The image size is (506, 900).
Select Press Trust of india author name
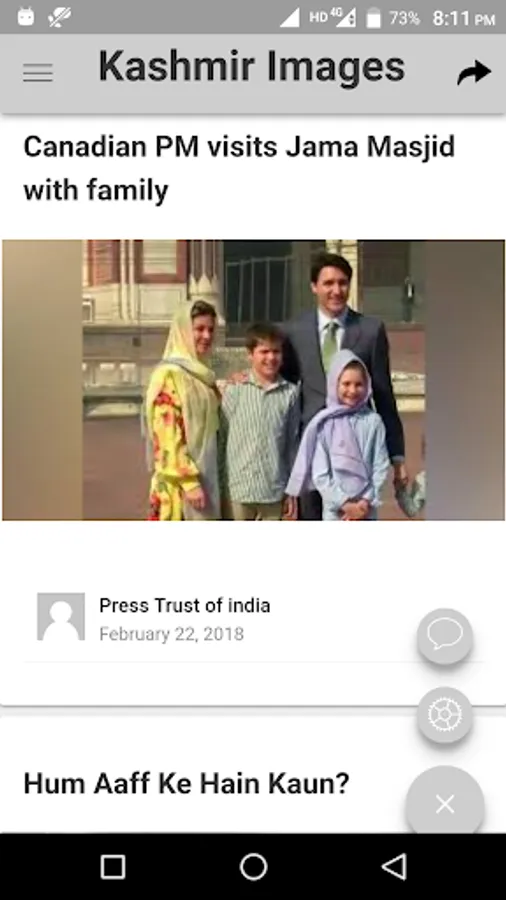point(185,605)
